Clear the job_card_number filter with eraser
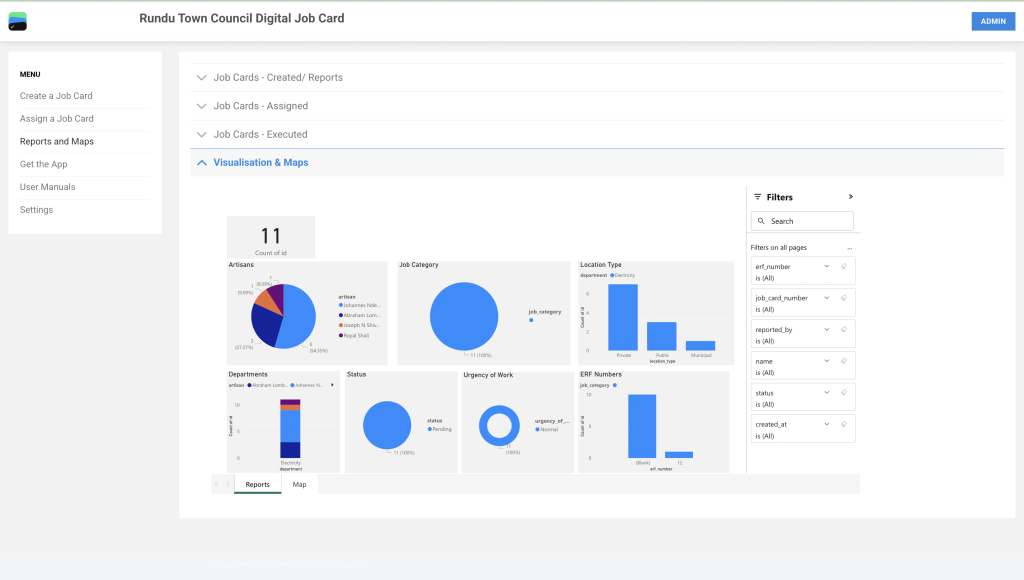Image resolution: width=1024 pixels, height=580 pixels. click(x=844, y=298)
